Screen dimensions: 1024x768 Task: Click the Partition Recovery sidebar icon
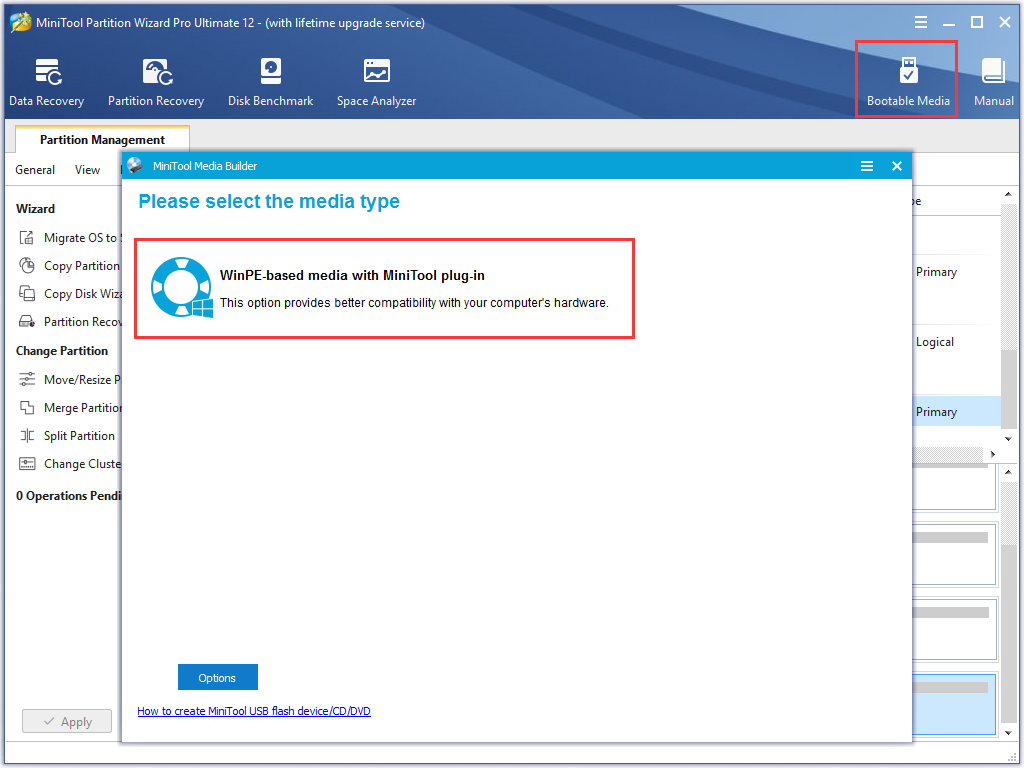pos(27,321)
